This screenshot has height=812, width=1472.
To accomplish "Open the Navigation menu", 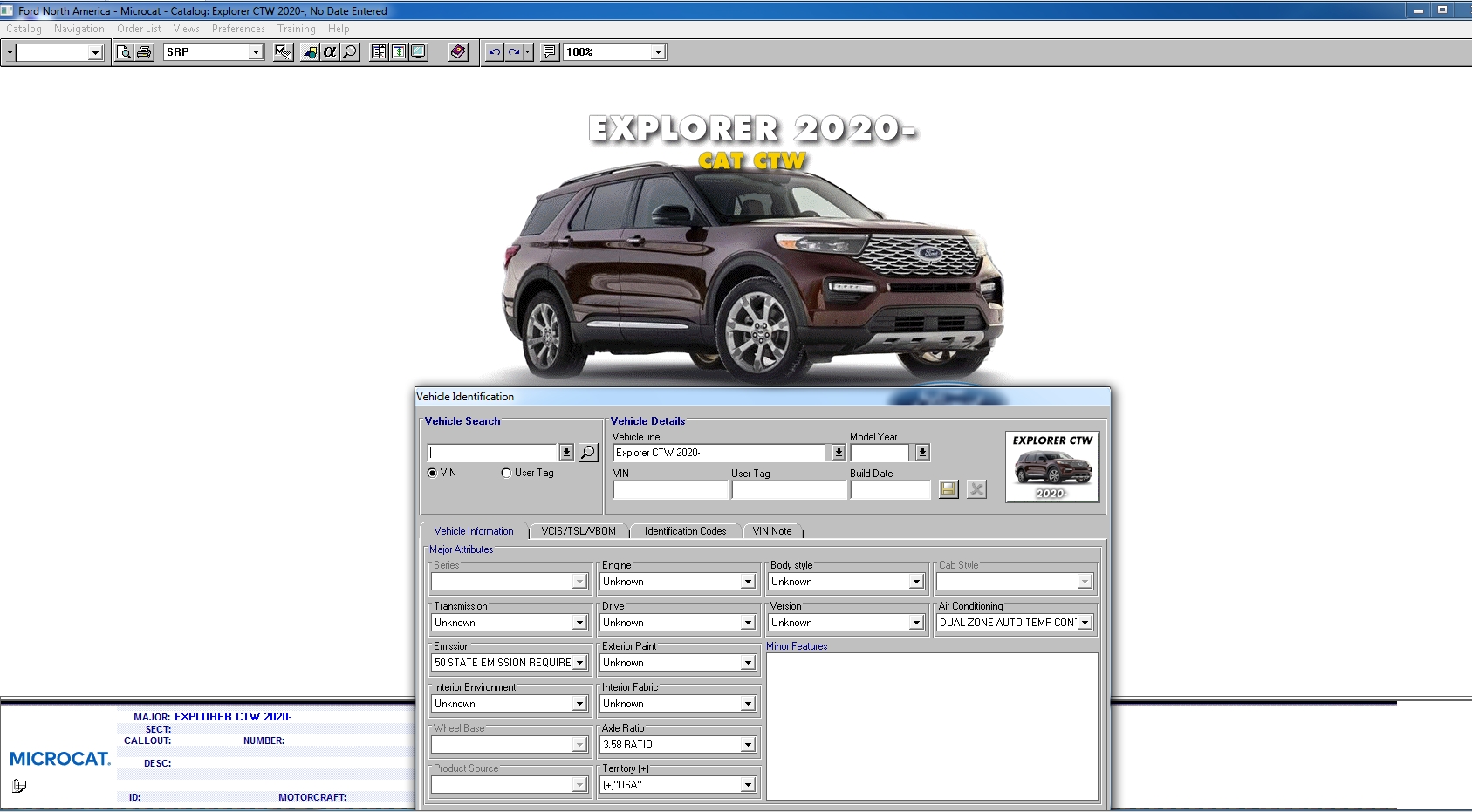I will pyautogui.click(x=79, y=29).
